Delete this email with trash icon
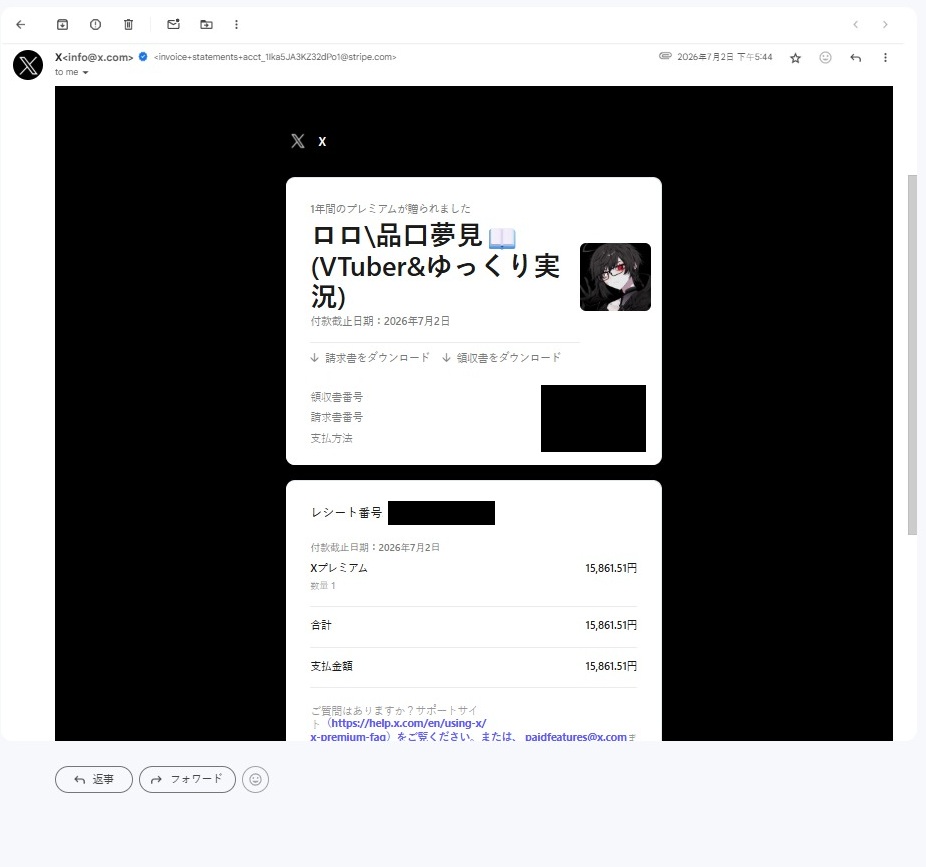 pyautogui.click(x=128, y=24)
